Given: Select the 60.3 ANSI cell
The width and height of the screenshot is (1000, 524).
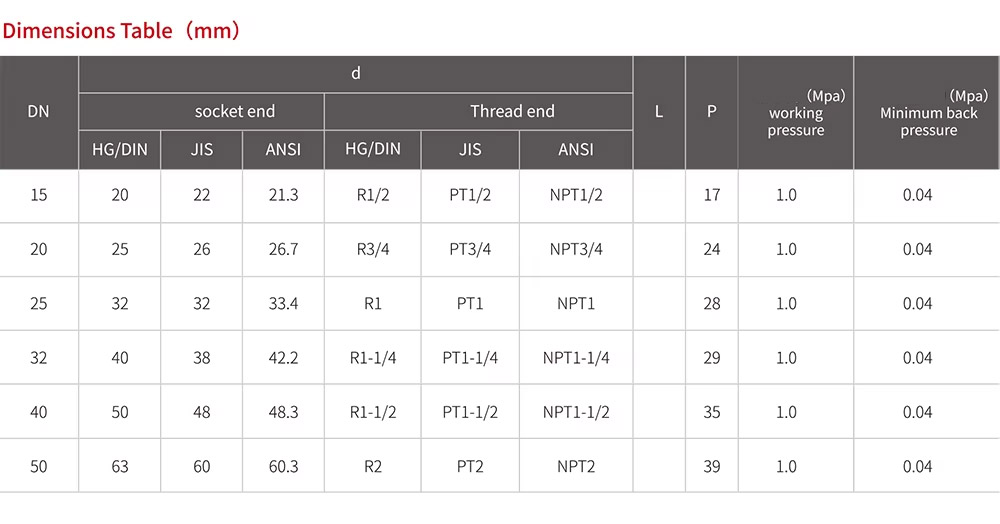Looking at the screenshot, I should pos(283,466).
